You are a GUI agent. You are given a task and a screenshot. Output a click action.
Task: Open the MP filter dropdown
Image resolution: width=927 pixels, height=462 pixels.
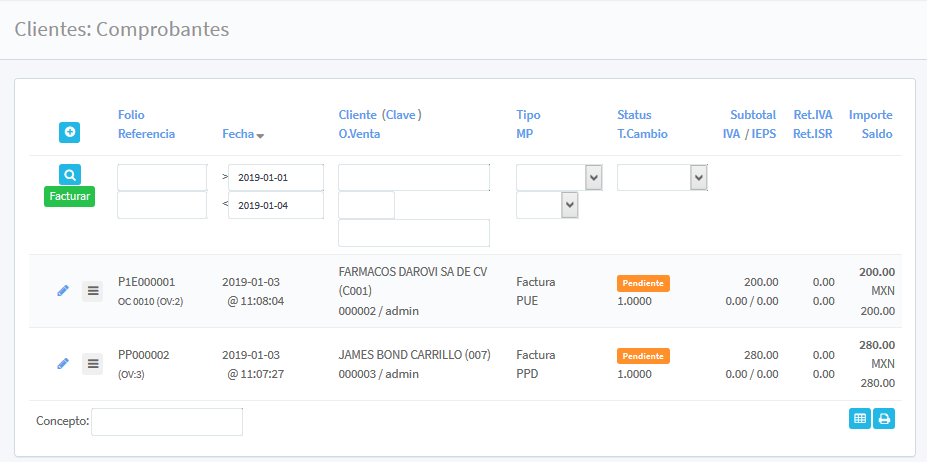547,205
